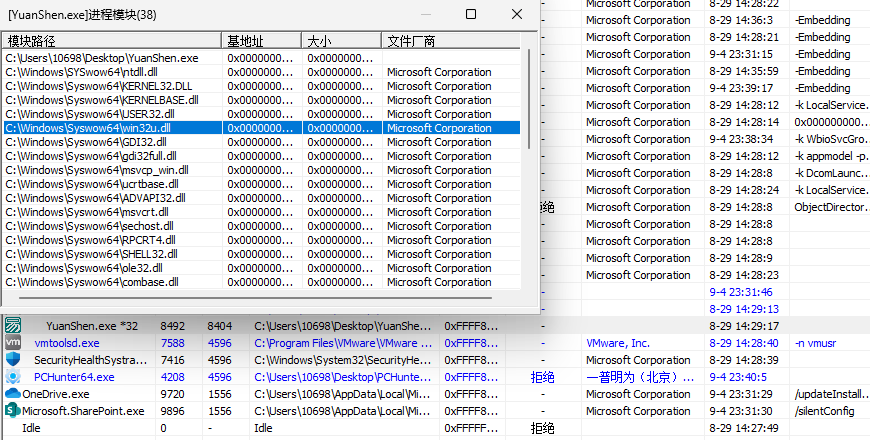Click the module list vertical scrollbar
This screenshot has width=870, height=440.
pyautogui.click(x=529, y=99)
